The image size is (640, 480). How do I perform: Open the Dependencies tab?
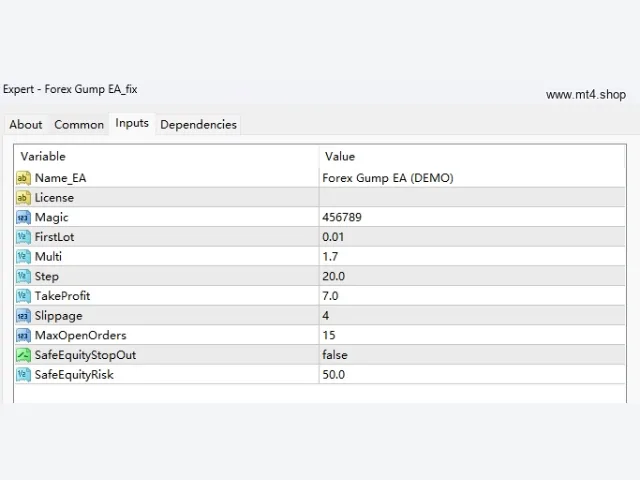198,124
